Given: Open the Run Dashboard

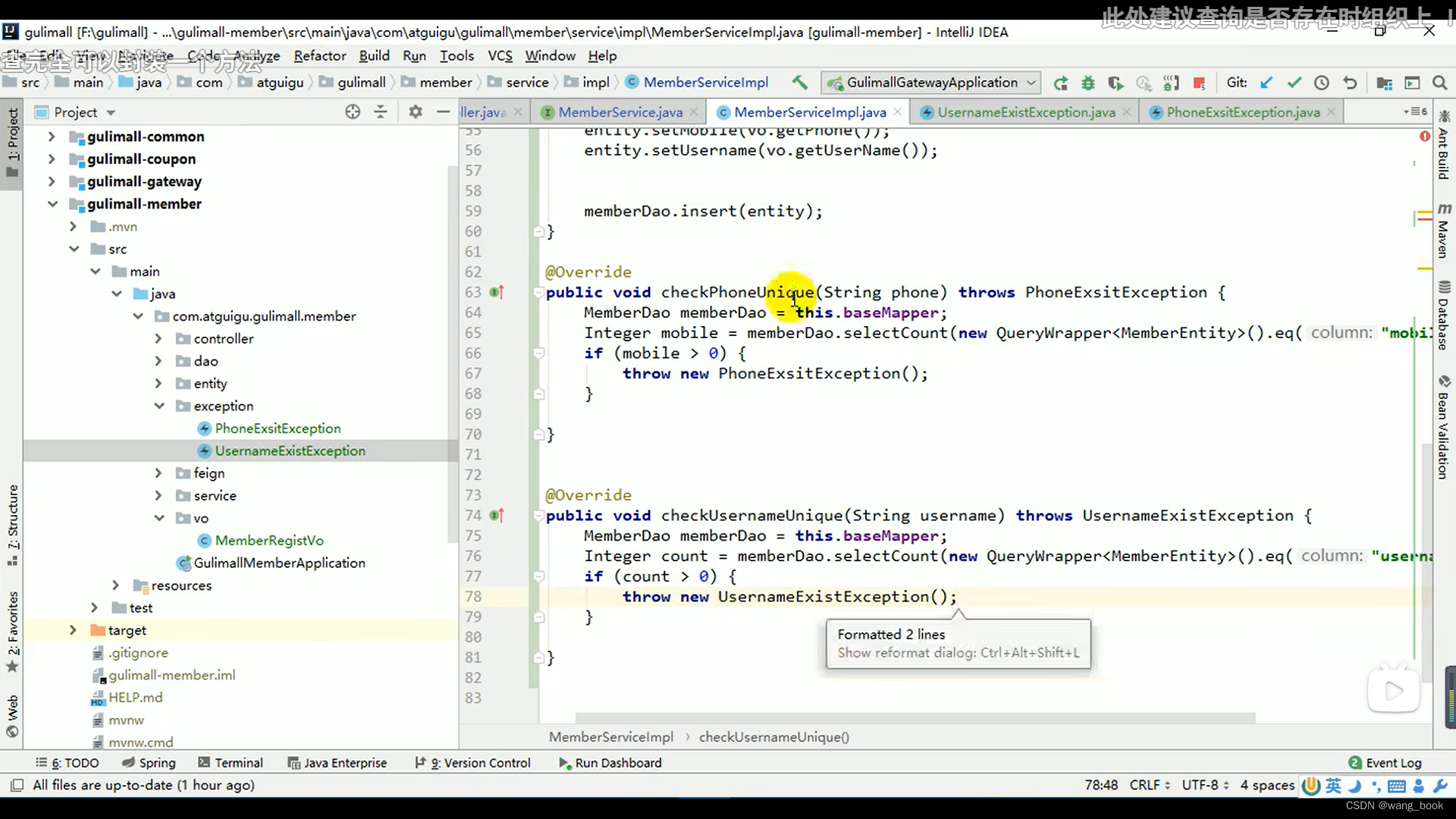Looking at the screenshot, I should 610,763.
